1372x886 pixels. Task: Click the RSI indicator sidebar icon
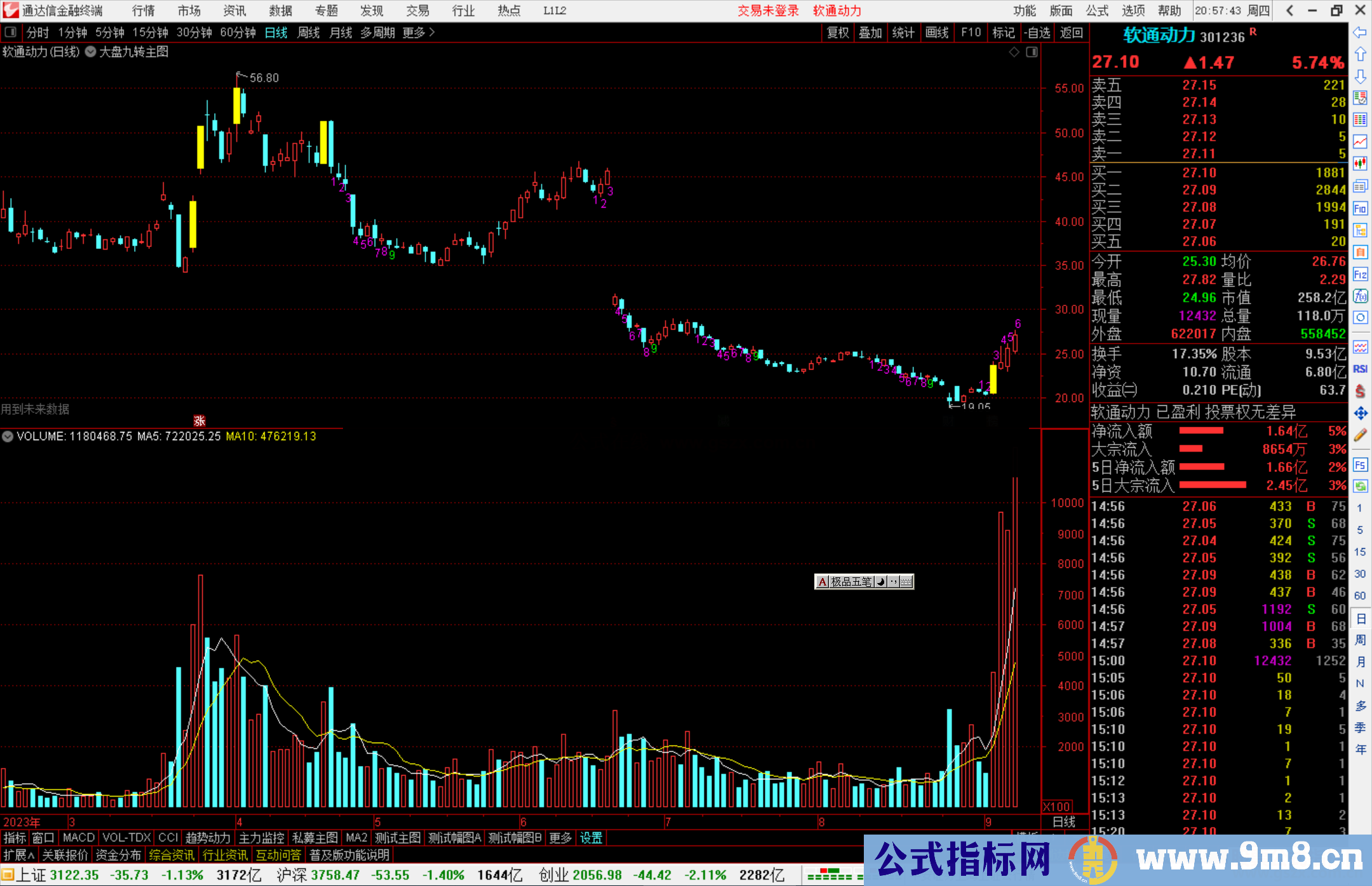pos(1360,369)
